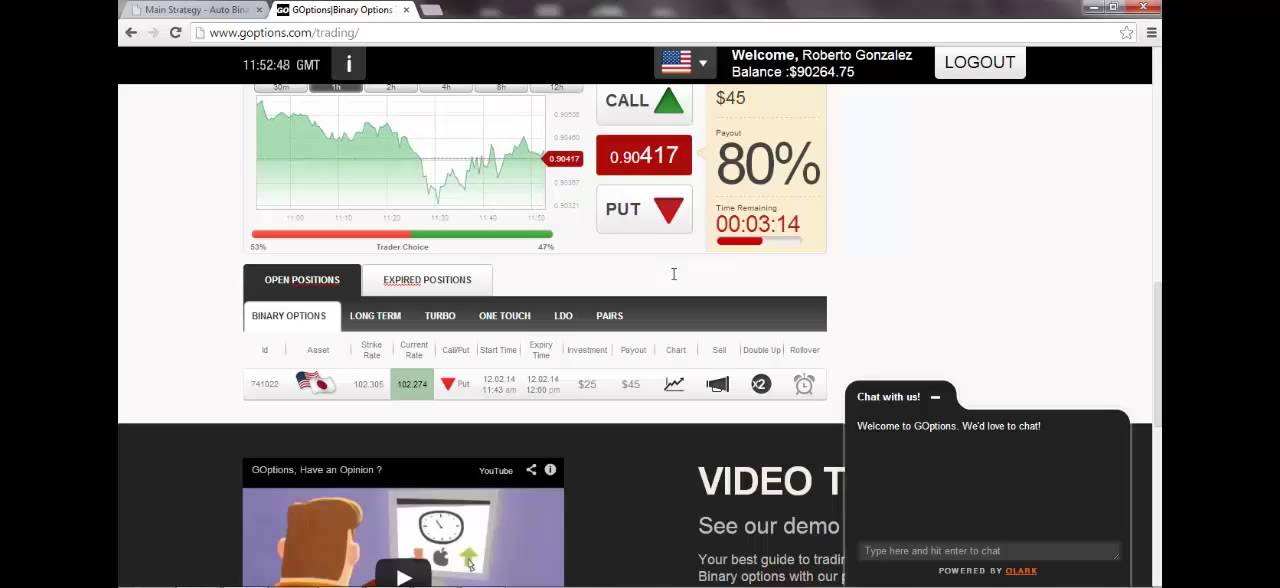The image size is (1280, 588).
Task: Reload the page with refresh icon
Action: point(175,32)
